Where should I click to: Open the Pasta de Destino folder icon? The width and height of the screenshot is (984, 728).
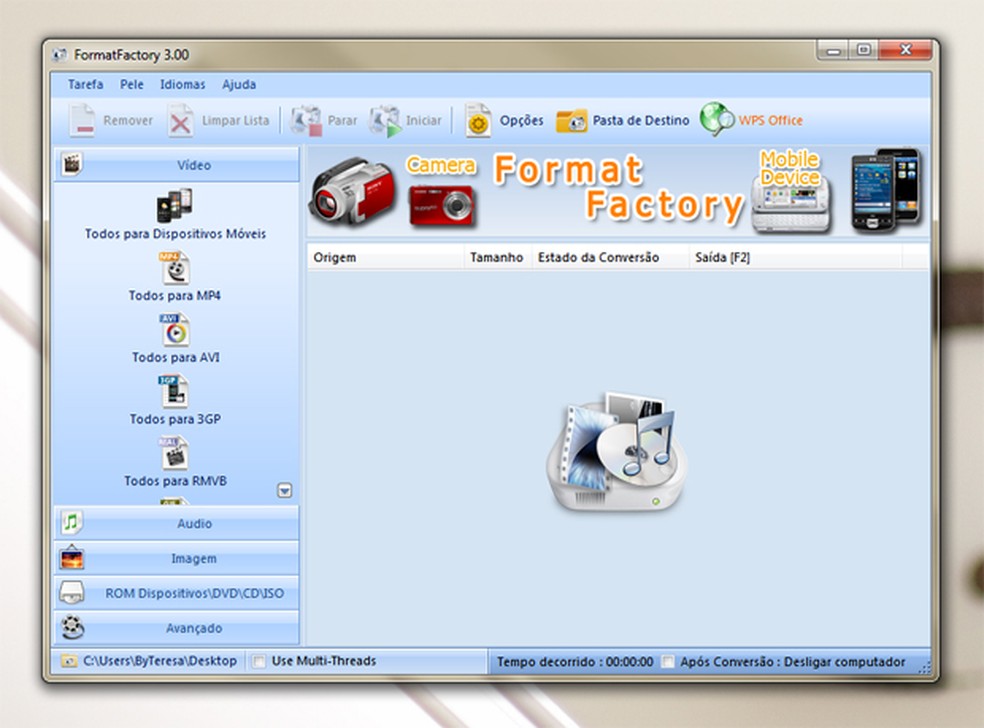(x=571, y=120)
